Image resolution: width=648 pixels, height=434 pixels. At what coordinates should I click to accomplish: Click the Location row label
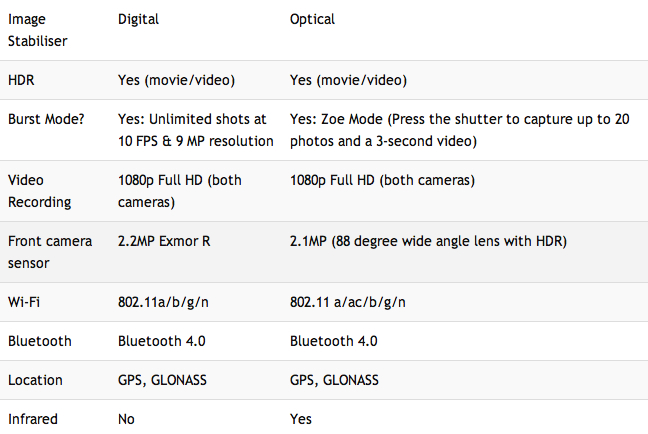[x=35, y=380]
